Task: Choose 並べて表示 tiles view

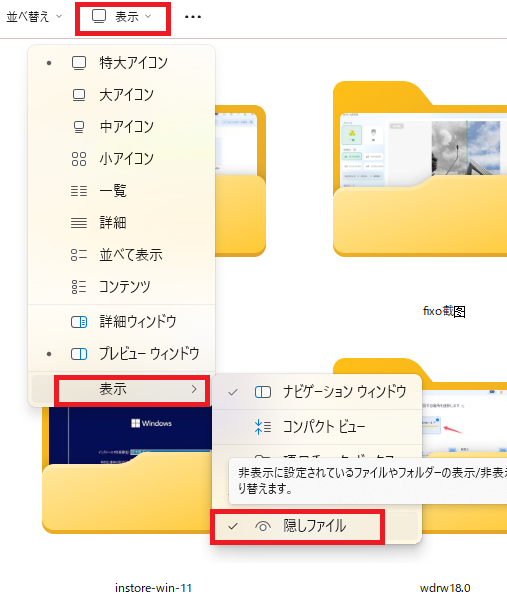Action: point(122,255)
